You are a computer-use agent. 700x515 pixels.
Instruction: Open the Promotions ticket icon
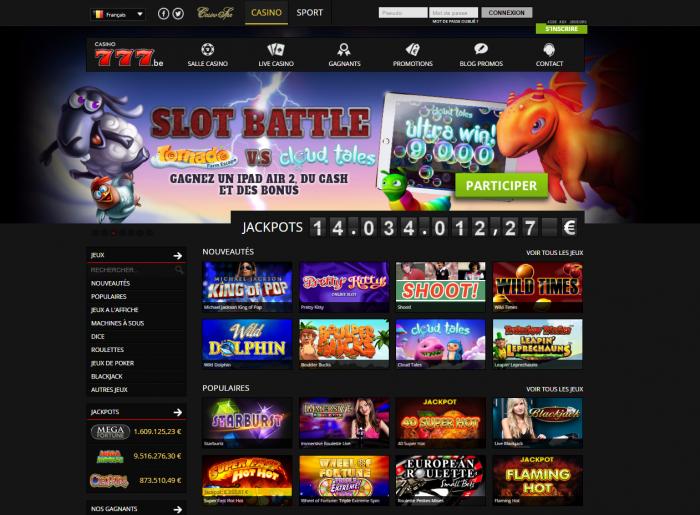(412, 49)
